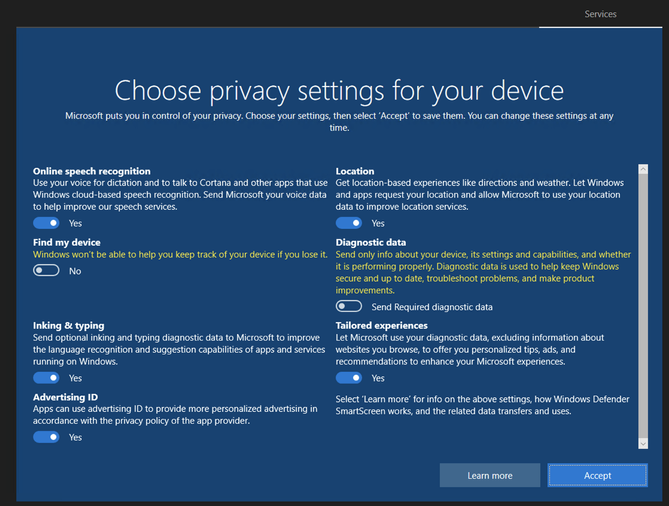The width and height of the screenshot is (669, 506).
Task: Click the 'Location' heading
Action: pos(355,171)
